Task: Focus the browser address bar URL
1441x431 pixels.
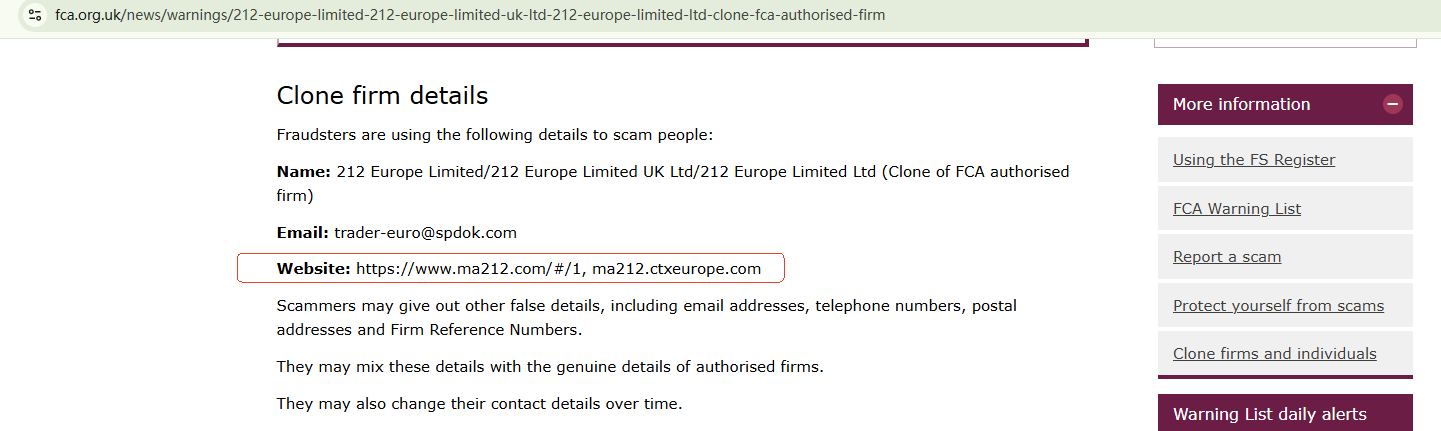Action: click(x=470, y=15)
